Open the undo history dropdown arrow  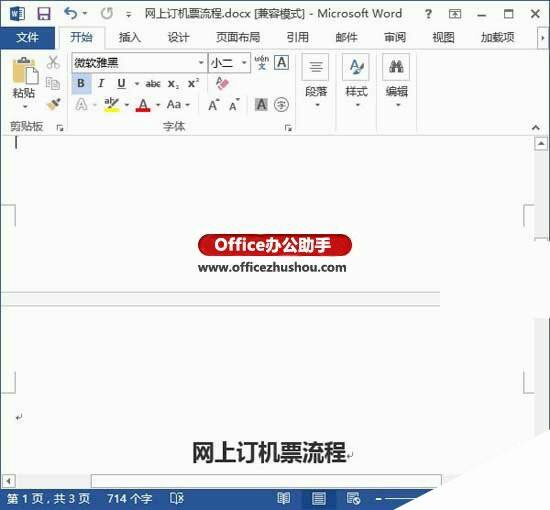85,14
